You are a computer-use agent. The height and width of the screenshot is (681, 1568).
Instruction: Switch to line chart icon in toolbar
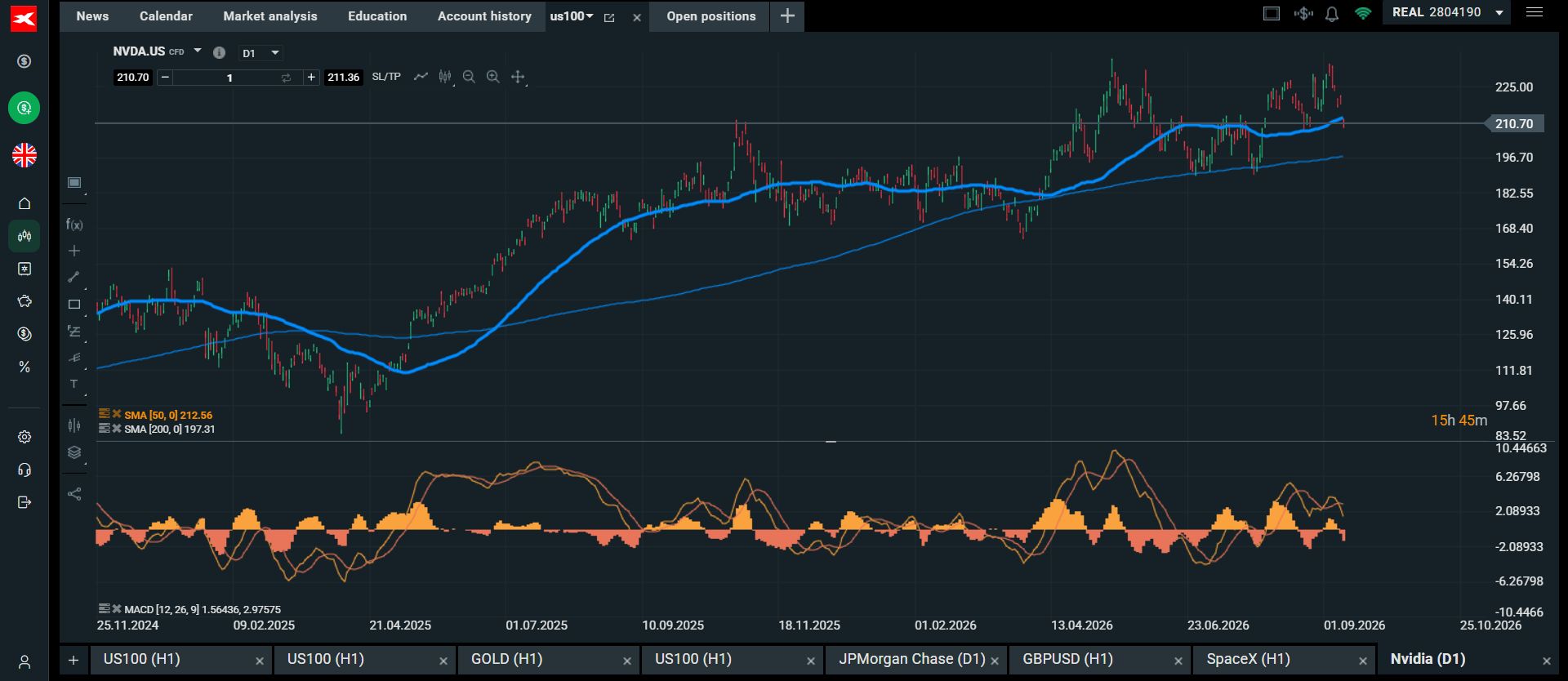[x=421, y=77]
